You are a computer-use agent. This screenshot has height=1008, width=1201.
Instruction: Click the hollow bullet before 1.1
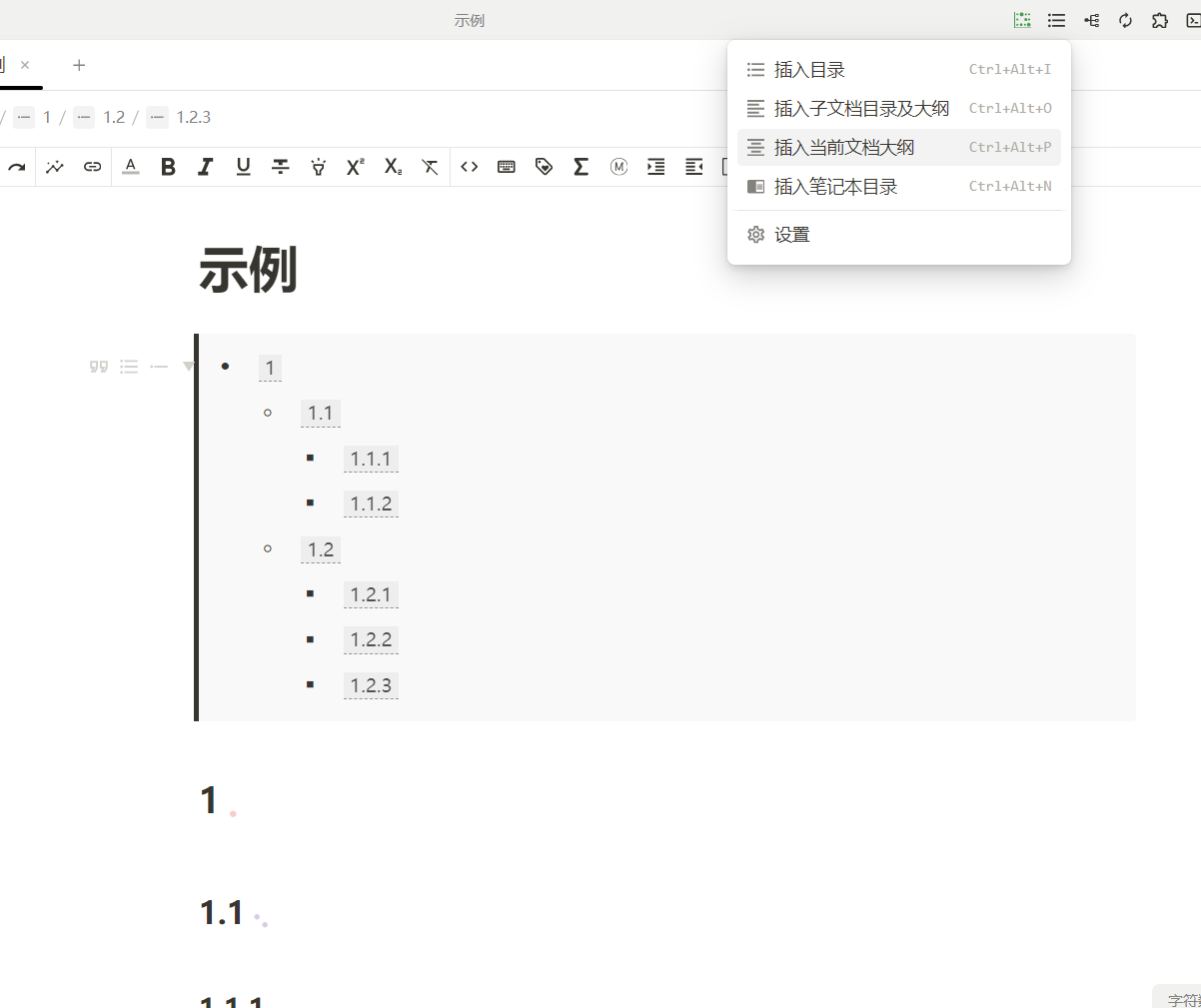click(x=268, y=413)
